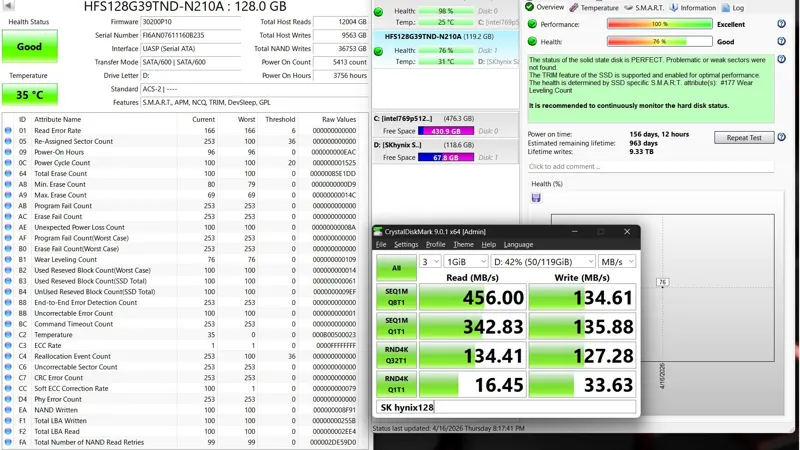Open the S.M.A.R.T. tab
Viewport: 800px width, 450px height.
[x=644, y=8]
